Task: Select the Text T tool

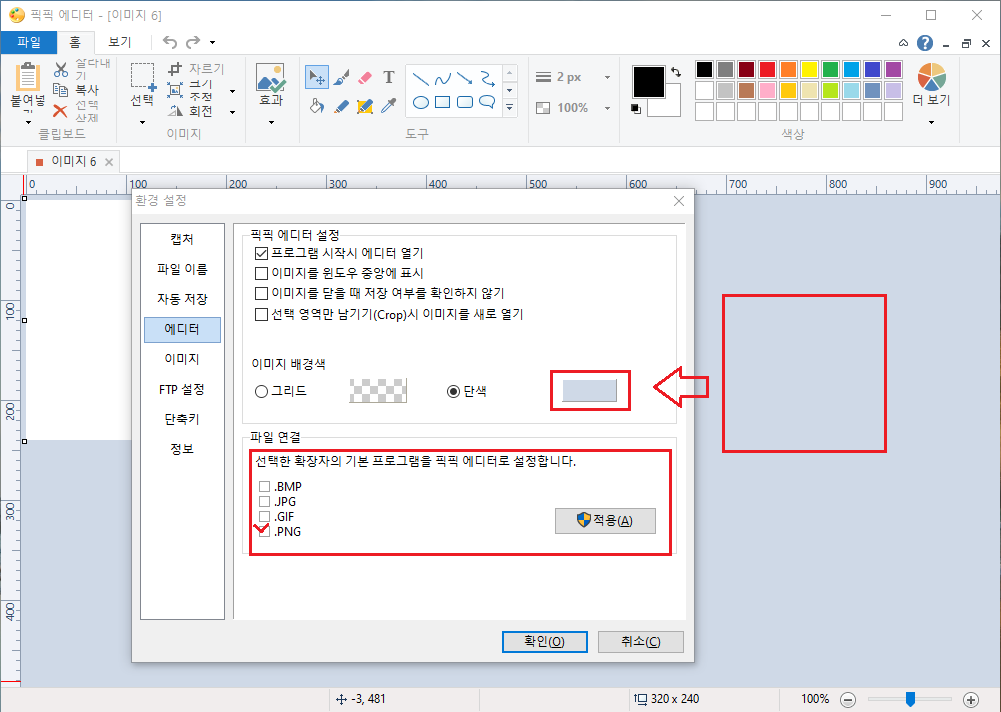Action: click(x=389, y=77)
